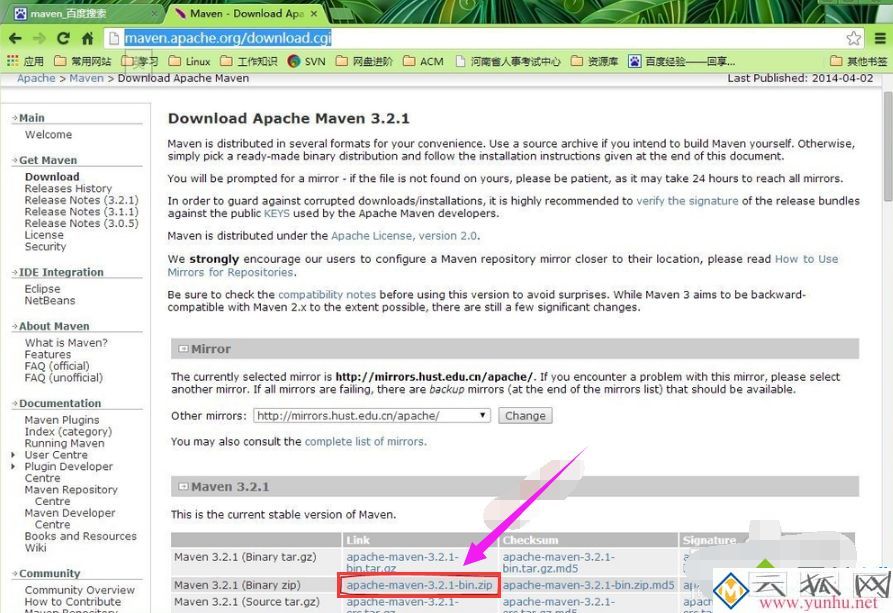Click the browser Forward arrow
Screen dimensions: 893x613
tap(39, 38)
